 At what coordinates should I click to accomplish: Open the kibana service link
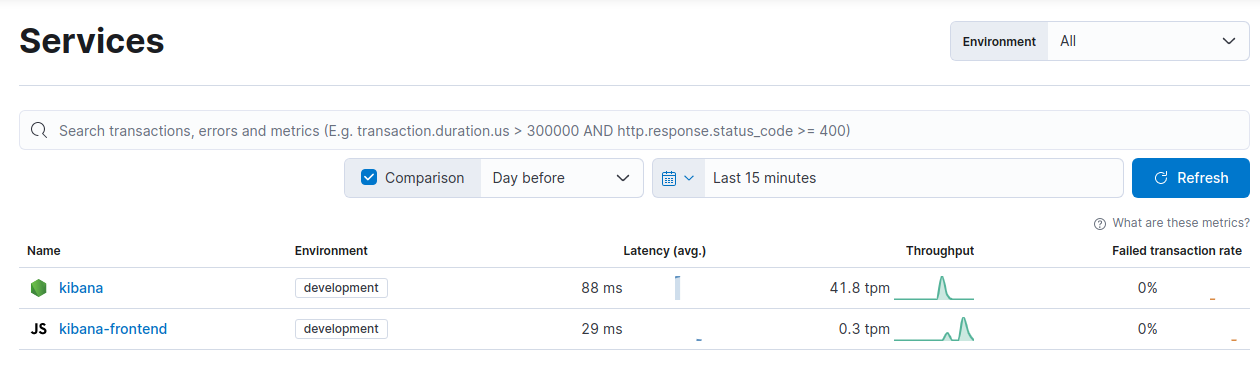click(81, 288)
